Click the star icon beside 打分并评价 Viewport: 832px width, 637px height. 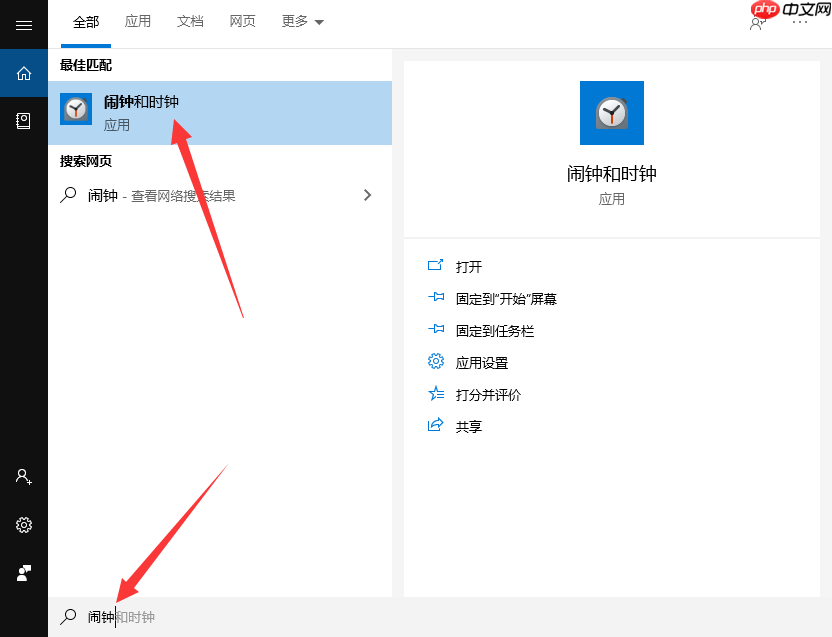436,393
